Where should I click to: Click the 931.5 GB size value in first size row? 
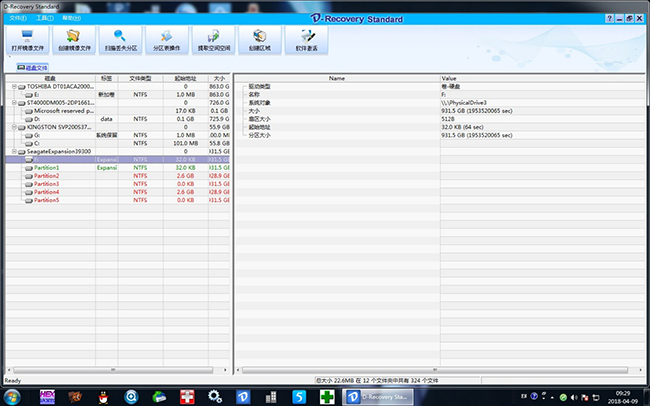tap(477, 111)
